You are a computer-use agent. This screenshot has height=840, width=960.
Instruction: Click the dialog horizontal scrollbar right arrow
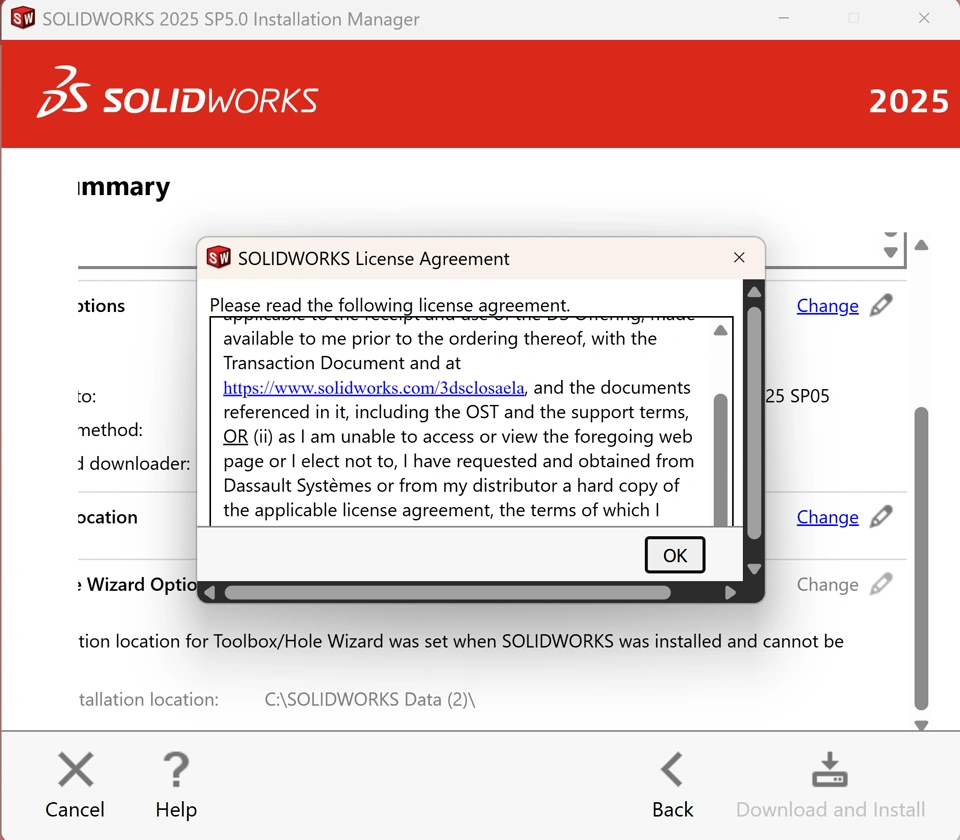coord(730,593)
